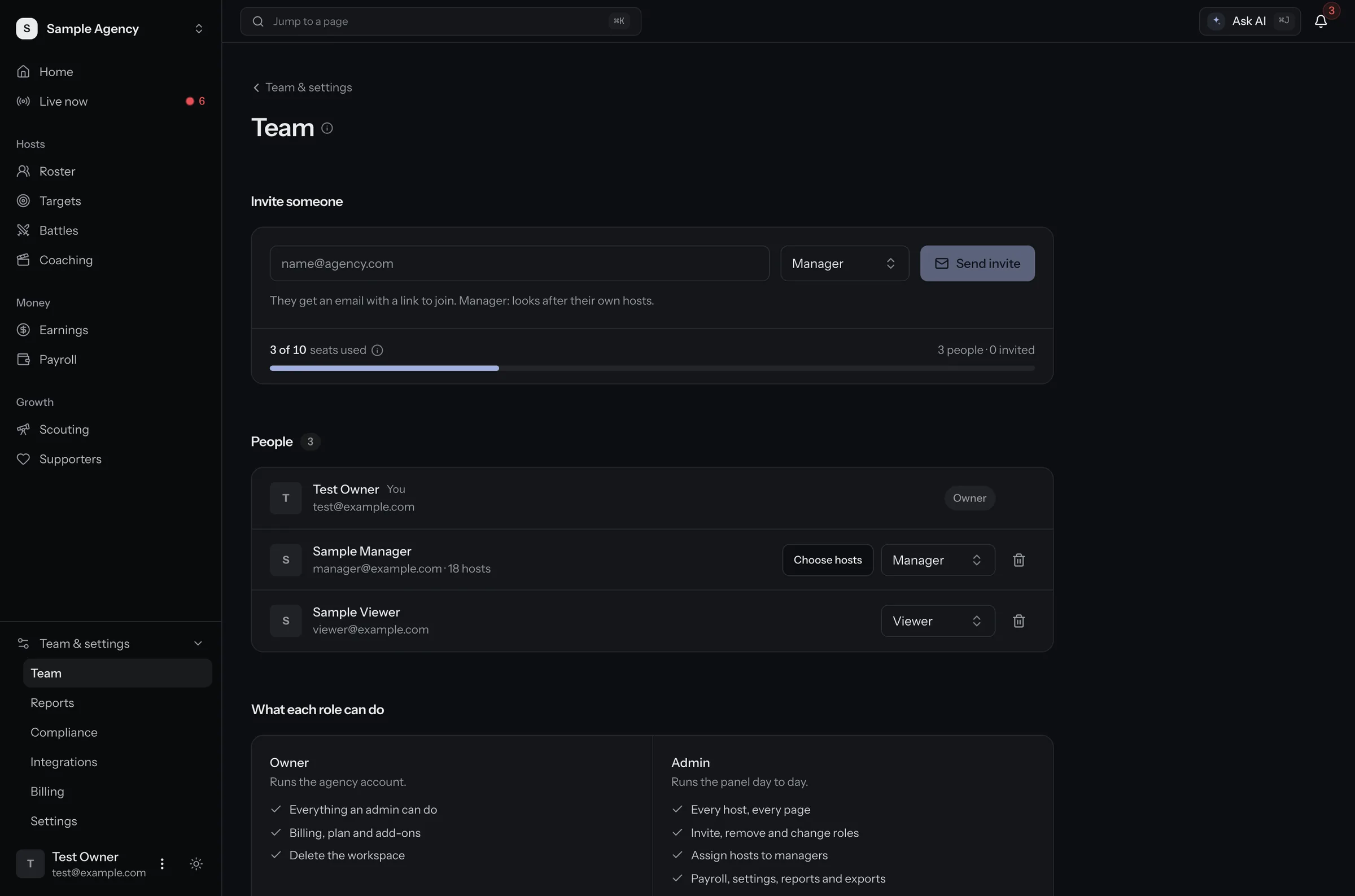
Task: Open Integrations under Team & settings
Action: point(117,762)
